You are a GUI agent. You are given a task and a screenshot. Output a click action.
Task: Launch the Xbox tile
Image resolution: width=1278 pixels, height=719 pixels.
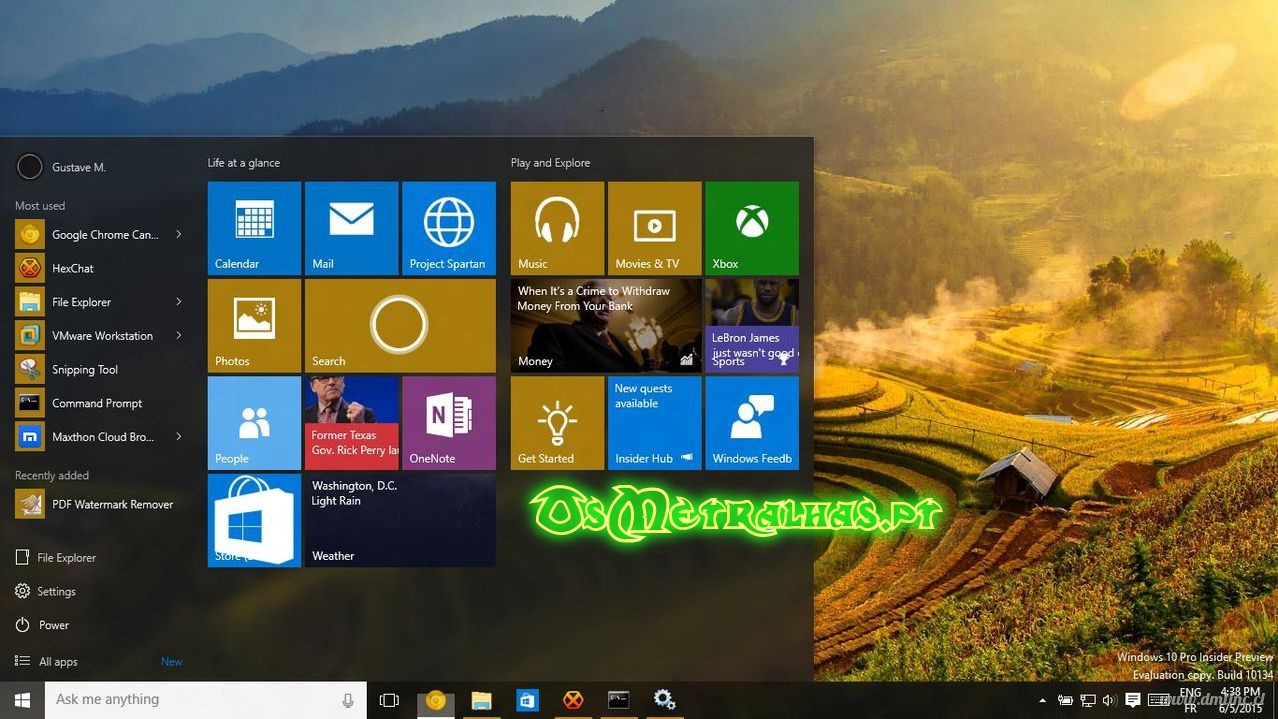[751, 228]
